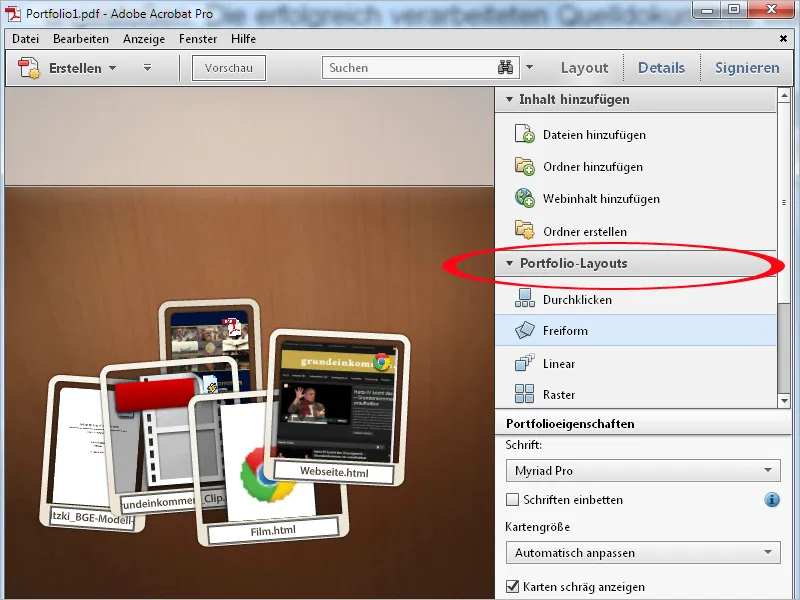800x600 pixels.
Task: Click the Erstellen PDF icon
Action: coord(29,68)
